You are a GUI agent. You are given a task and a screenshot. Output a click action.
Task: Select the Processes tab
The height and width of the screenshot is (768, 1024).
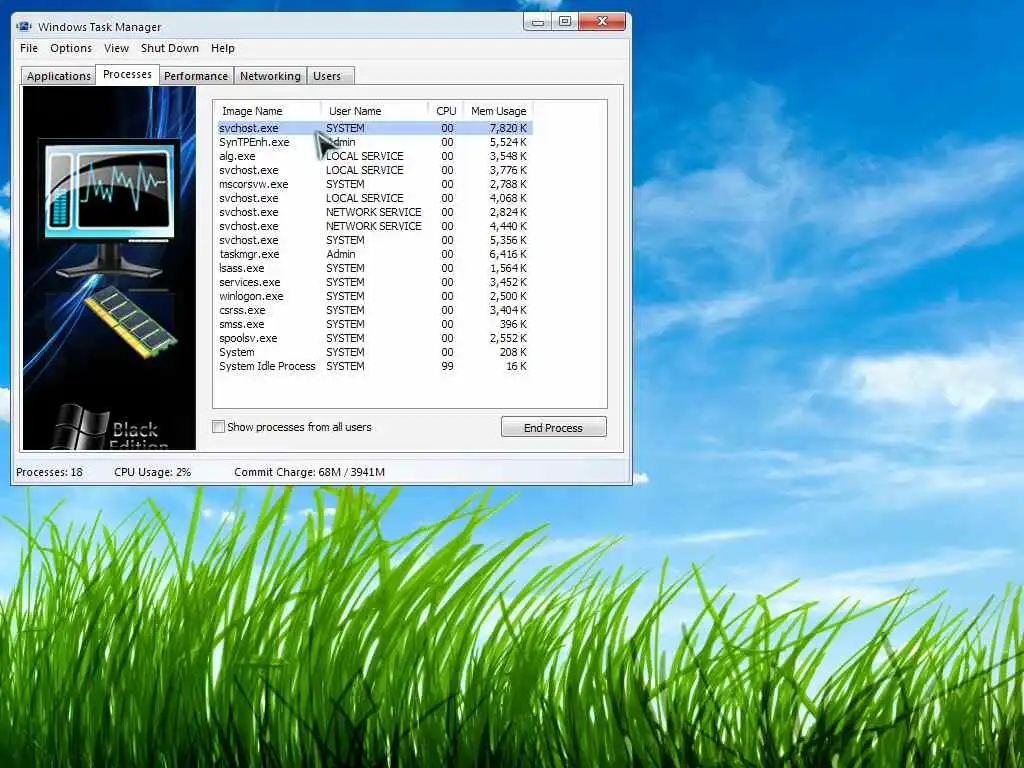coord(127,74)
